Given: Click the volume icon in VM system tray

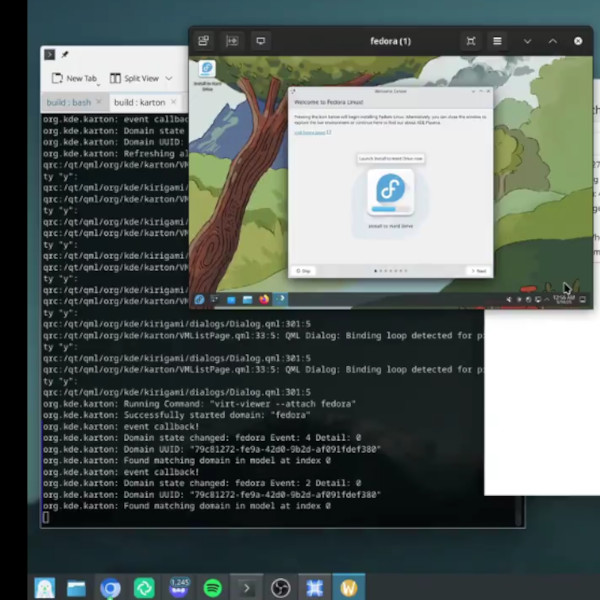Looking at the screenshot, I should (x=509, y=300).
